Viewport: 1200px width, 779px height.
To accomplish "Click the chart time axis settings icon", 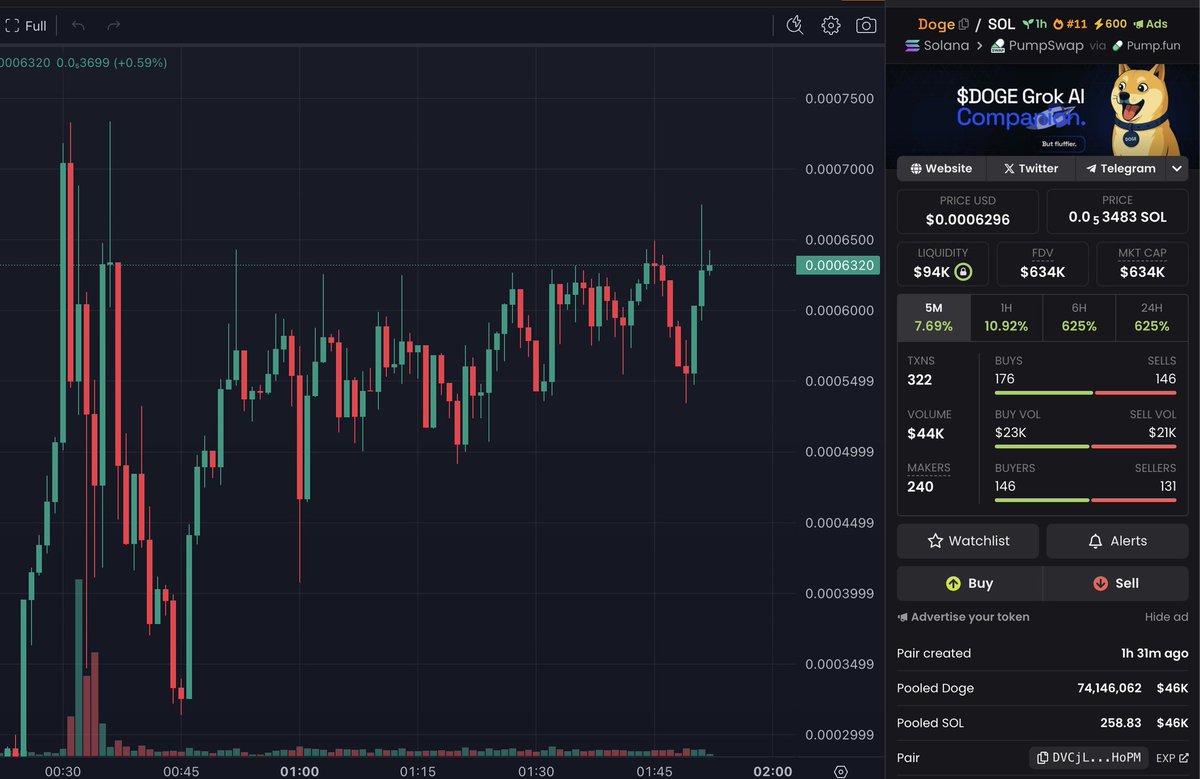I will point(841,771).
